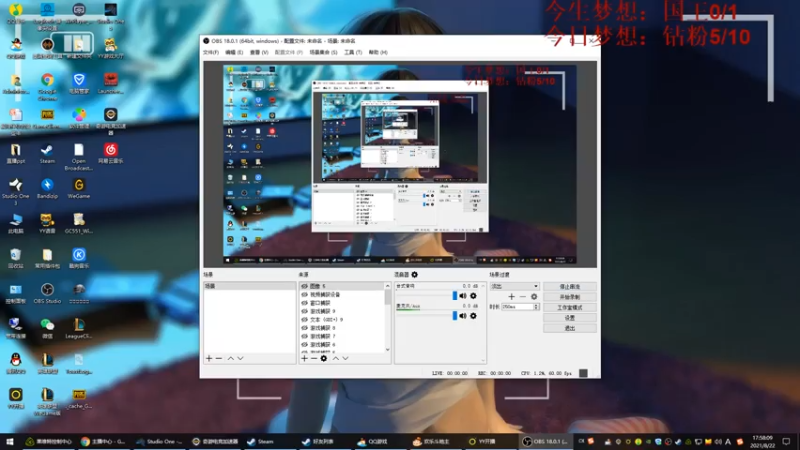Open the 场景集合(S) menu

[323, 53]
